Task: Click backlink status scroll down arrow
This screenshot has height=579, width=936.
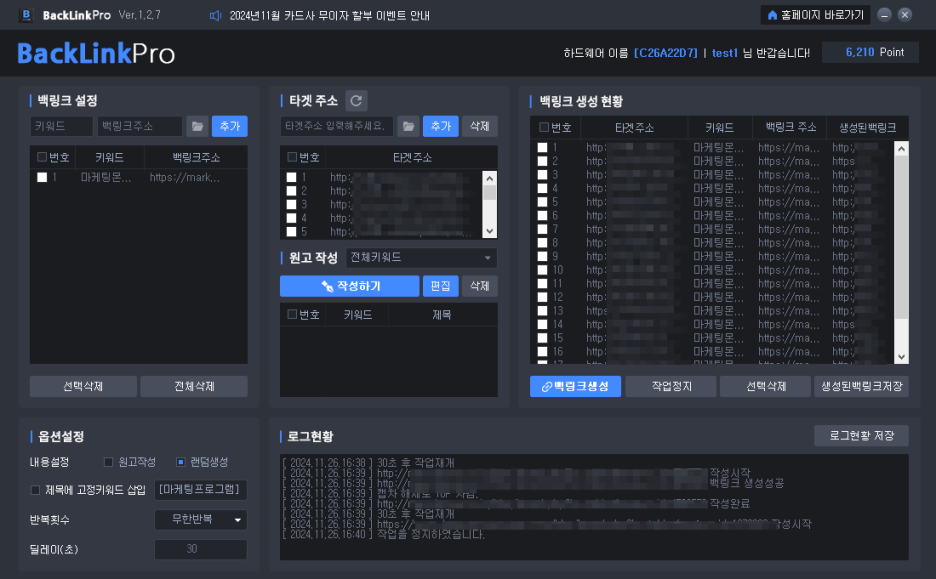Action: [901, 357]
